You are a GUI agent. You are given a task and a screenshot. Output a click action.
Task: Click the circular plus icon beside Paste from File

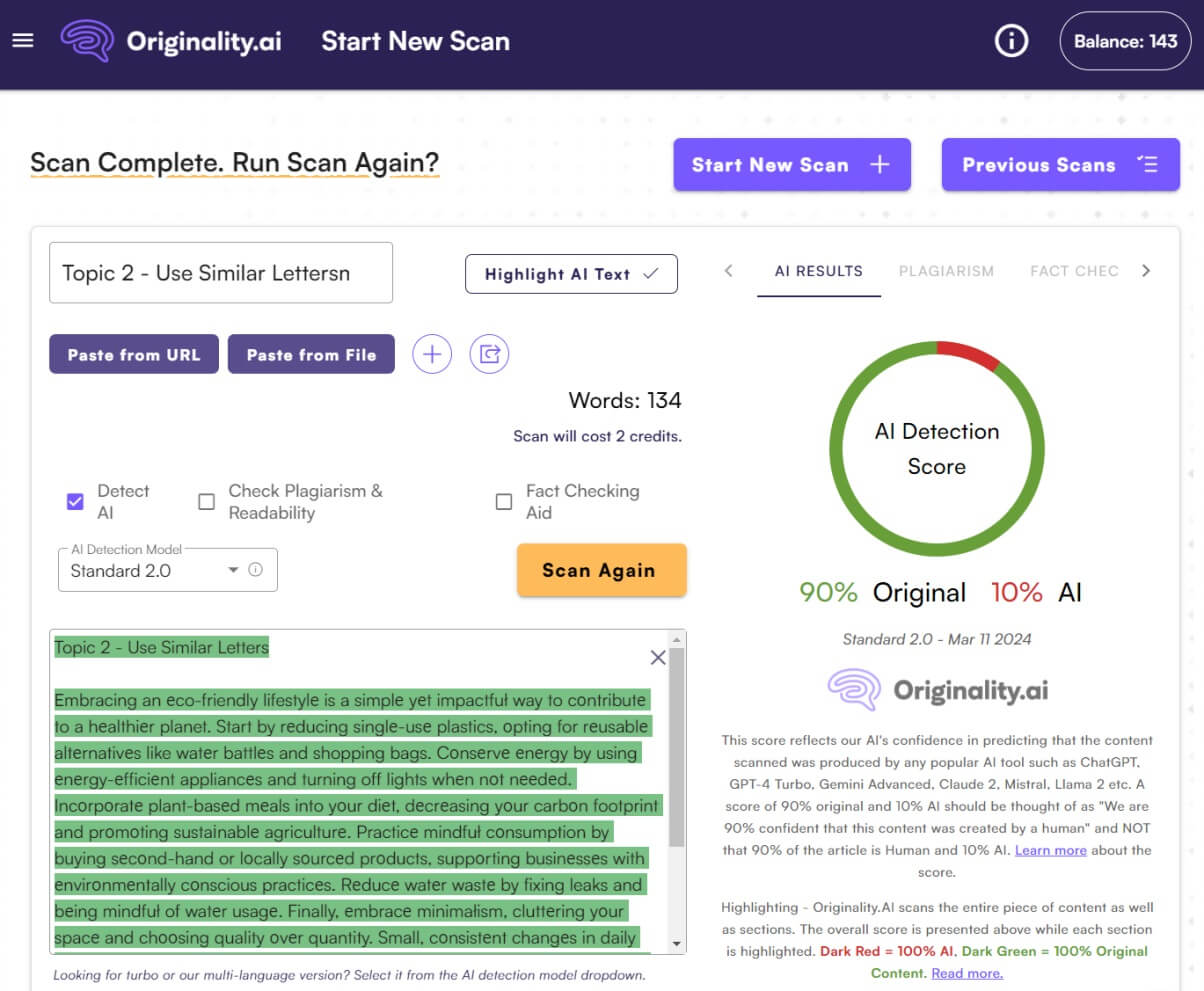pos(432,354)
